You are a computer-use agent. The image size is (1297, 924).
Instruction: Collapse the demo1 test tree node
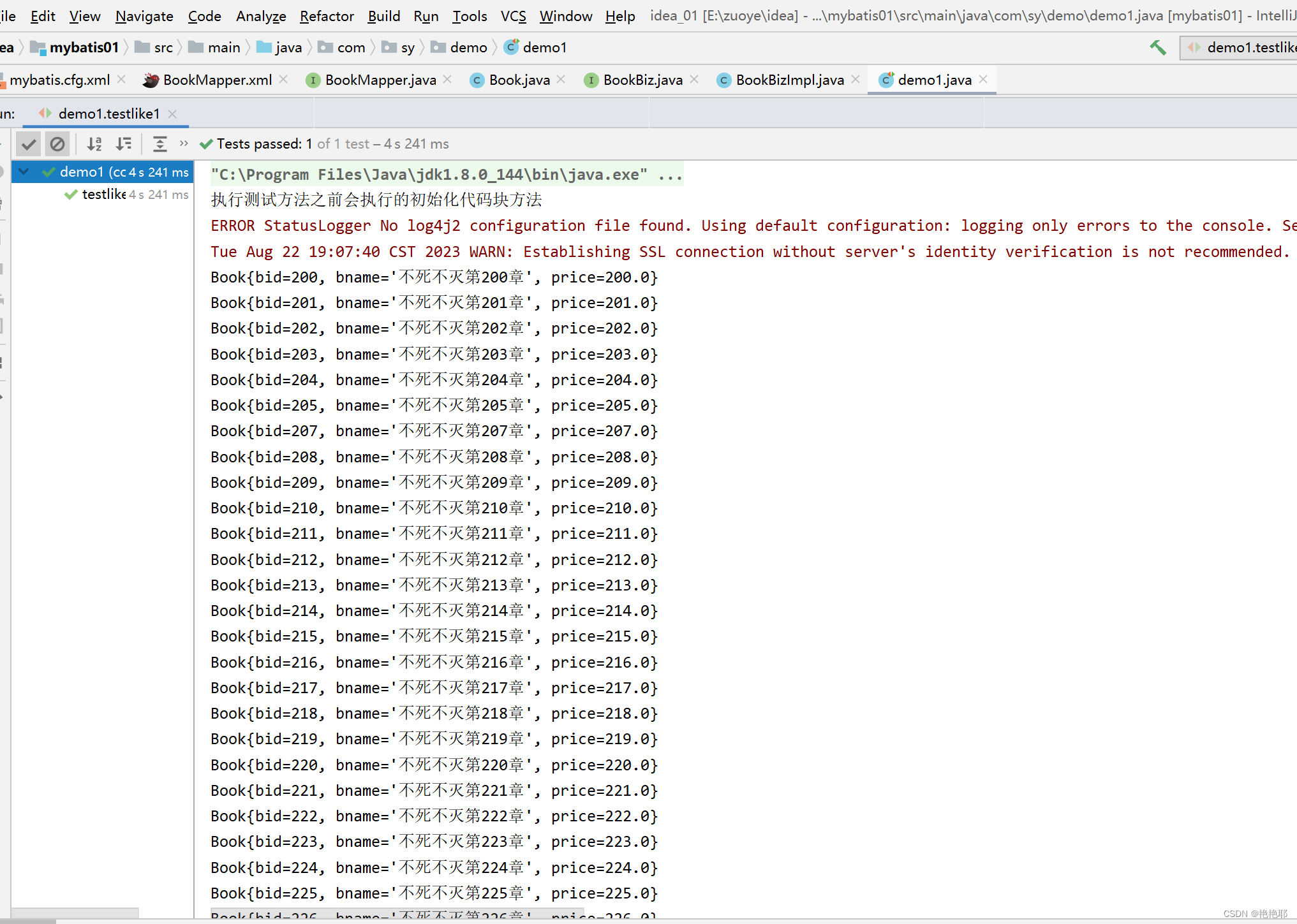point(24,172)
